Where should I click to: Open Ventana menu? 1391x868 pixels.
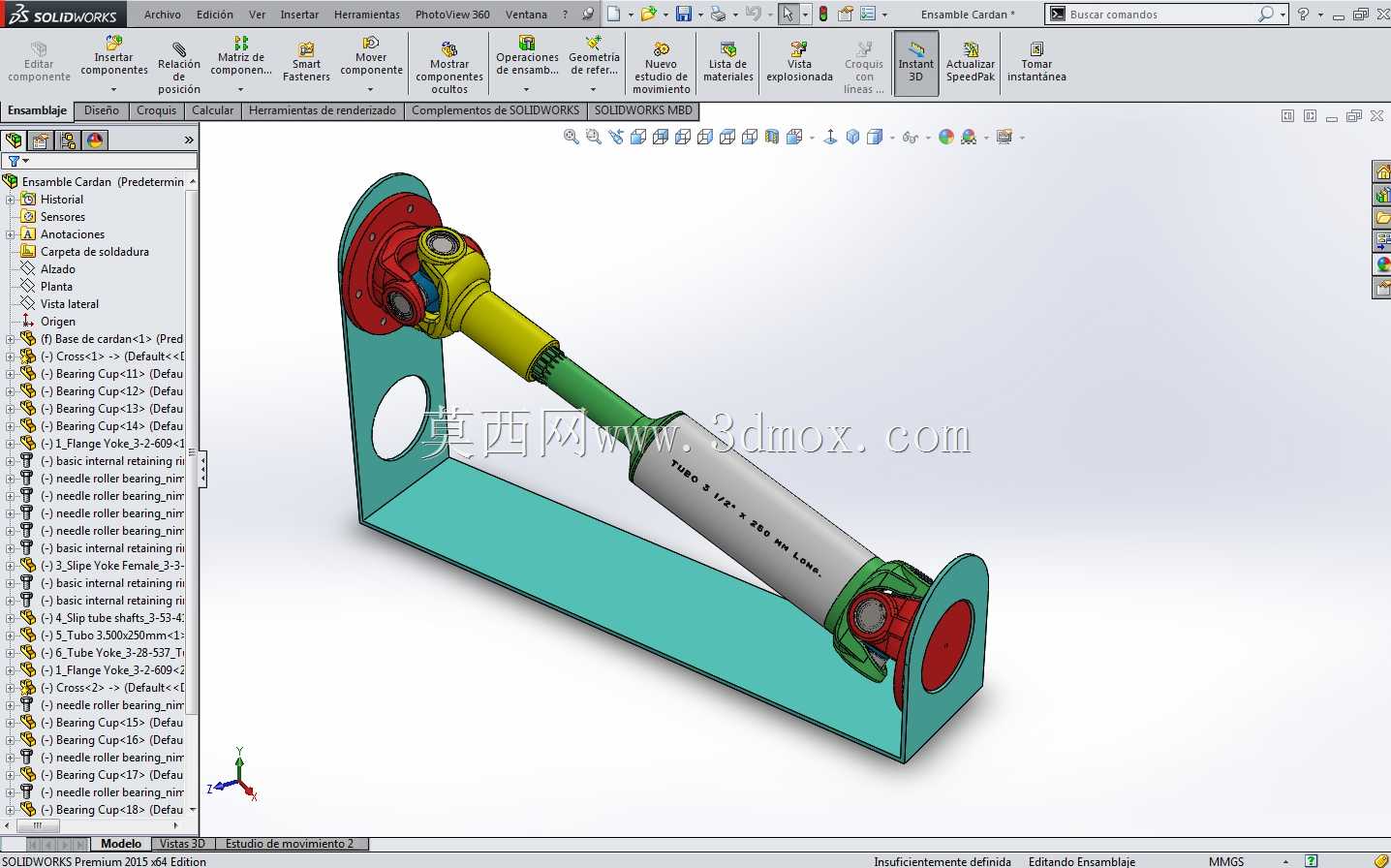526,15
